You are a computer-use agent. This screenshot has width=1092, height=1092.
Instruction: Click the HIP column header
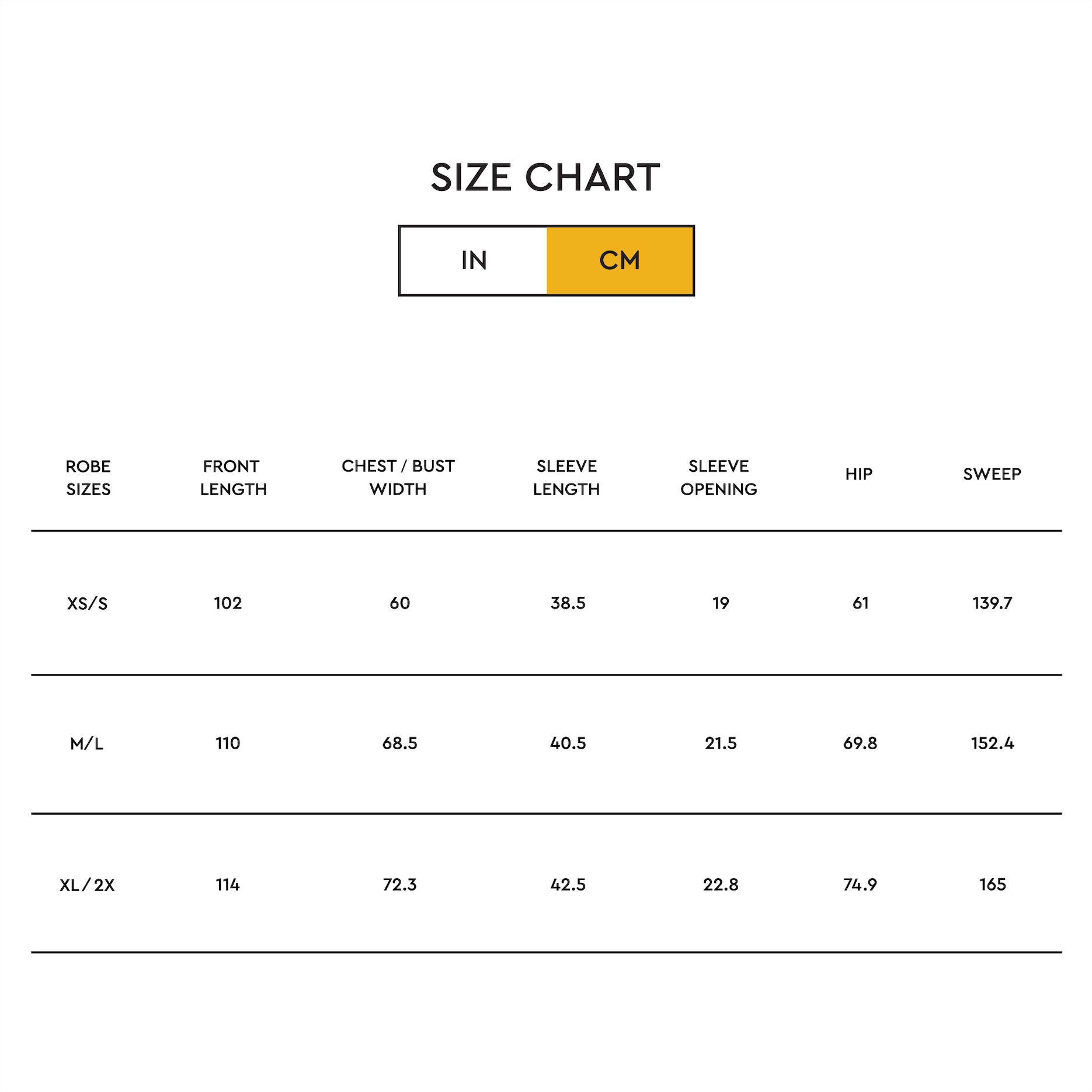[859, 474]
